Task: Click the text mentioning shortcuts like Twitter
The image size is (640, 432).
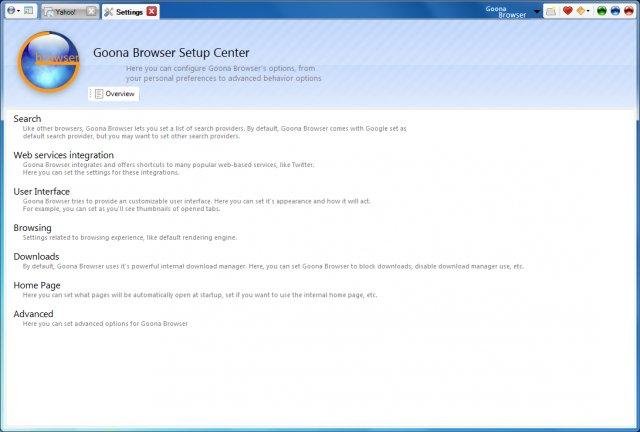Action: (168, 169)
